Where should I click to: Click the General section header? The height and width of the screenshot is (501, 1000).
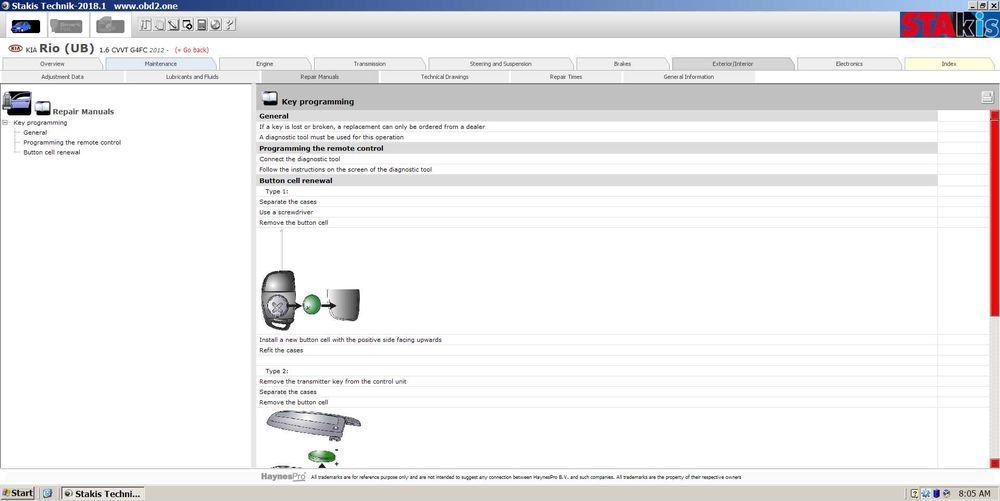(x=597, y=116)
